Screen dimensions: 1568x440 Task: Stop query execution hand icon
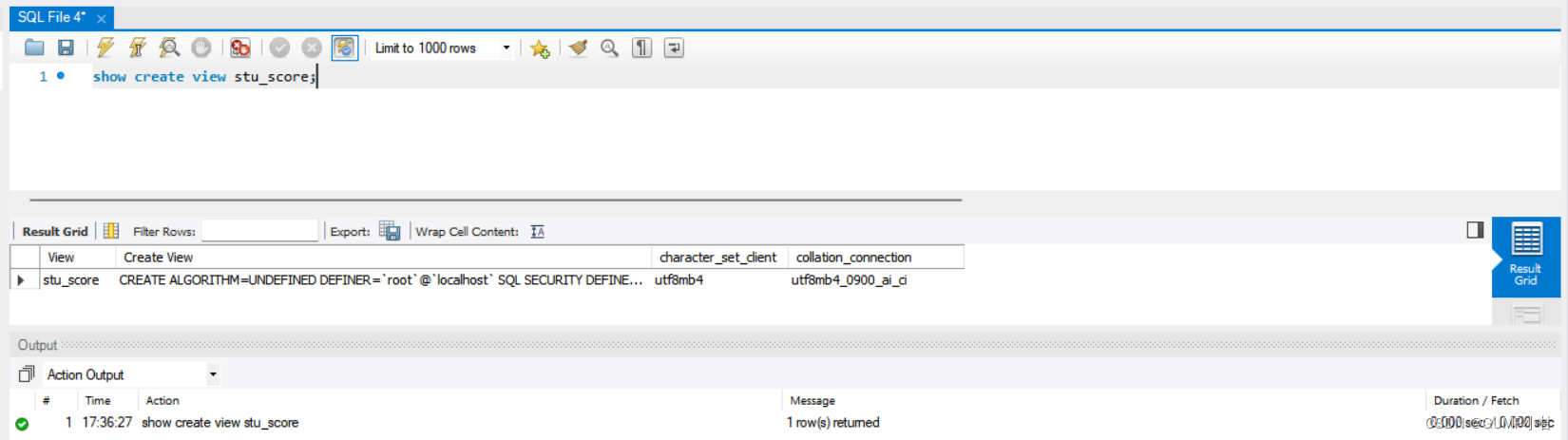point(201,48)
